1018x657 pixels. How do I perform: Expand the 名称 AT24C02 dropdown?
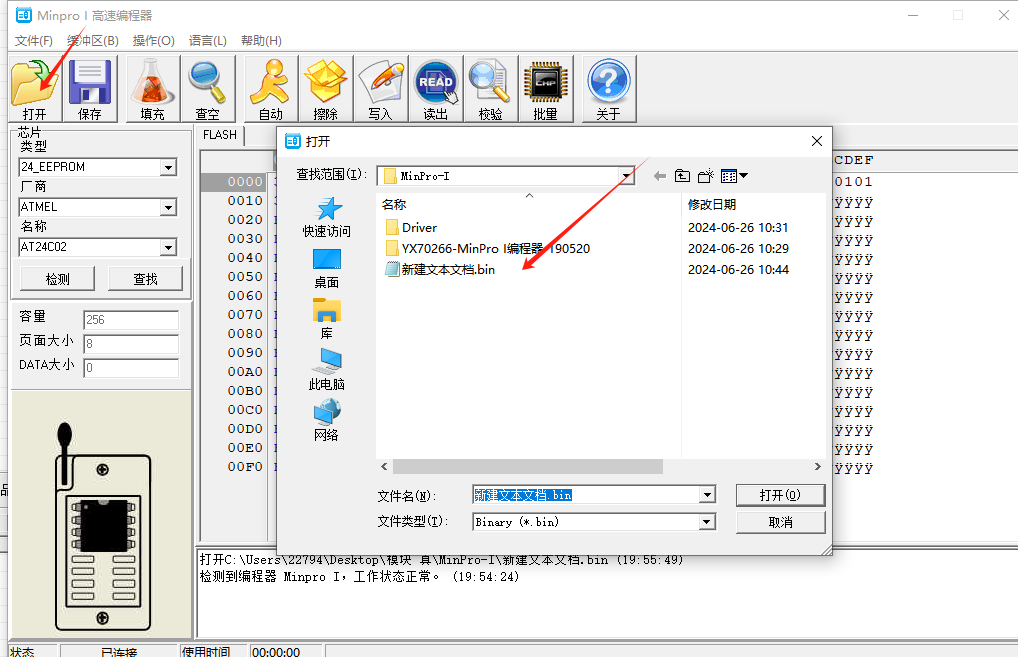tap(168, 247)
